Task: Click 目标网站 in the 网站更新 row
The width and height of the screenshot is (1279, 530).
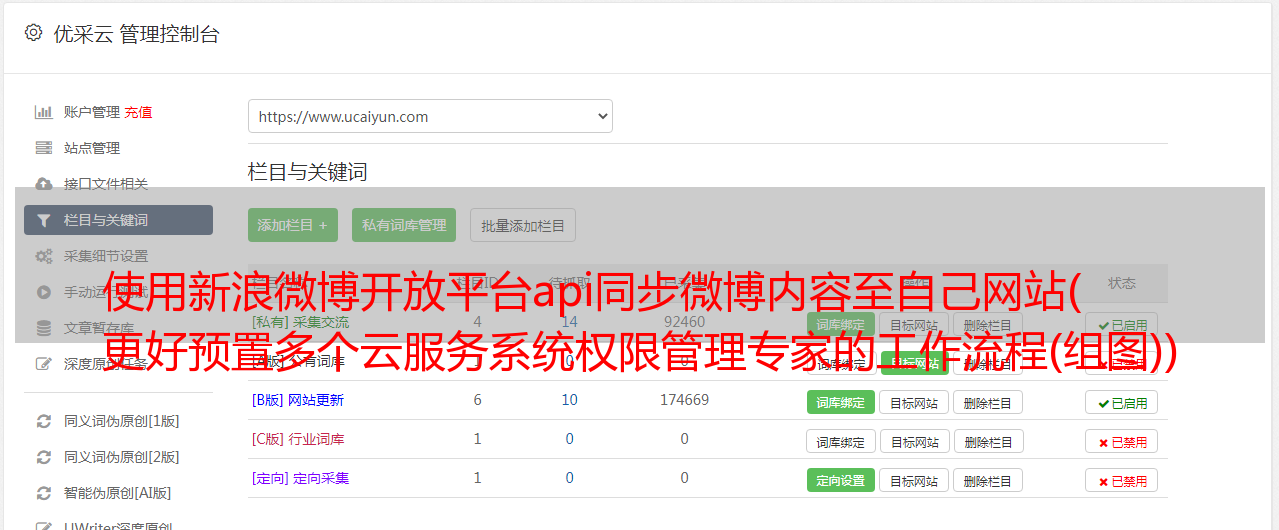Action: tap(914, 402)
